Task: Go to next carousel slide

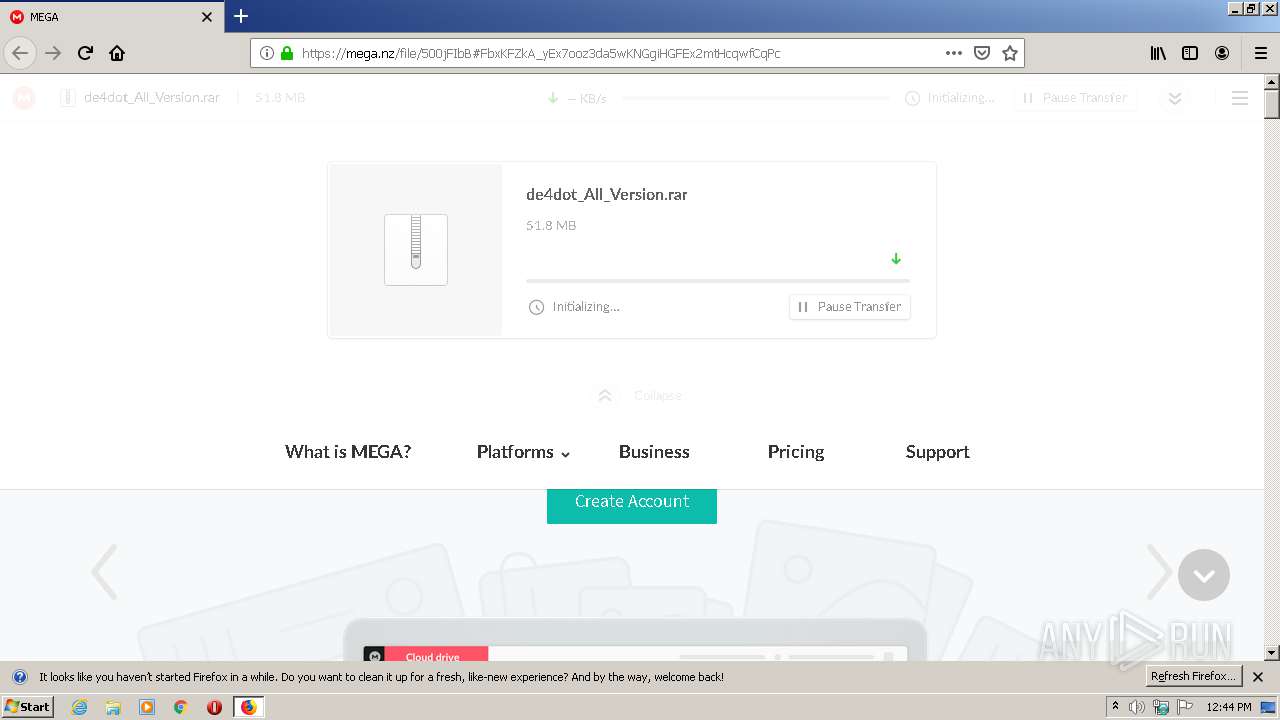Action: click(x=1159, y=572)
